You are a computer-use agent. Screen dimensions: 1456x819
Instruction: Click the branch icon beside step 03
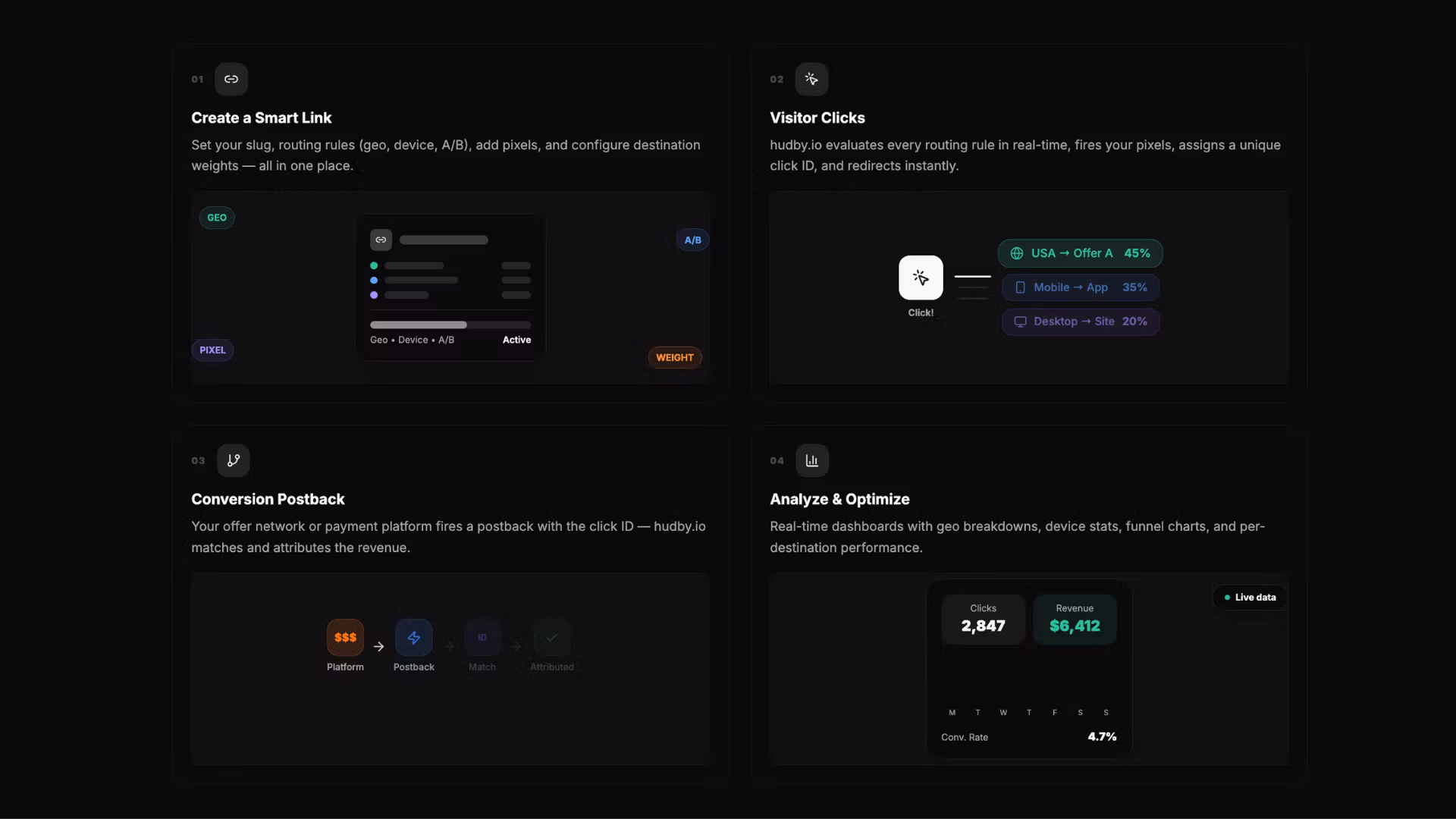coord(234,460)
